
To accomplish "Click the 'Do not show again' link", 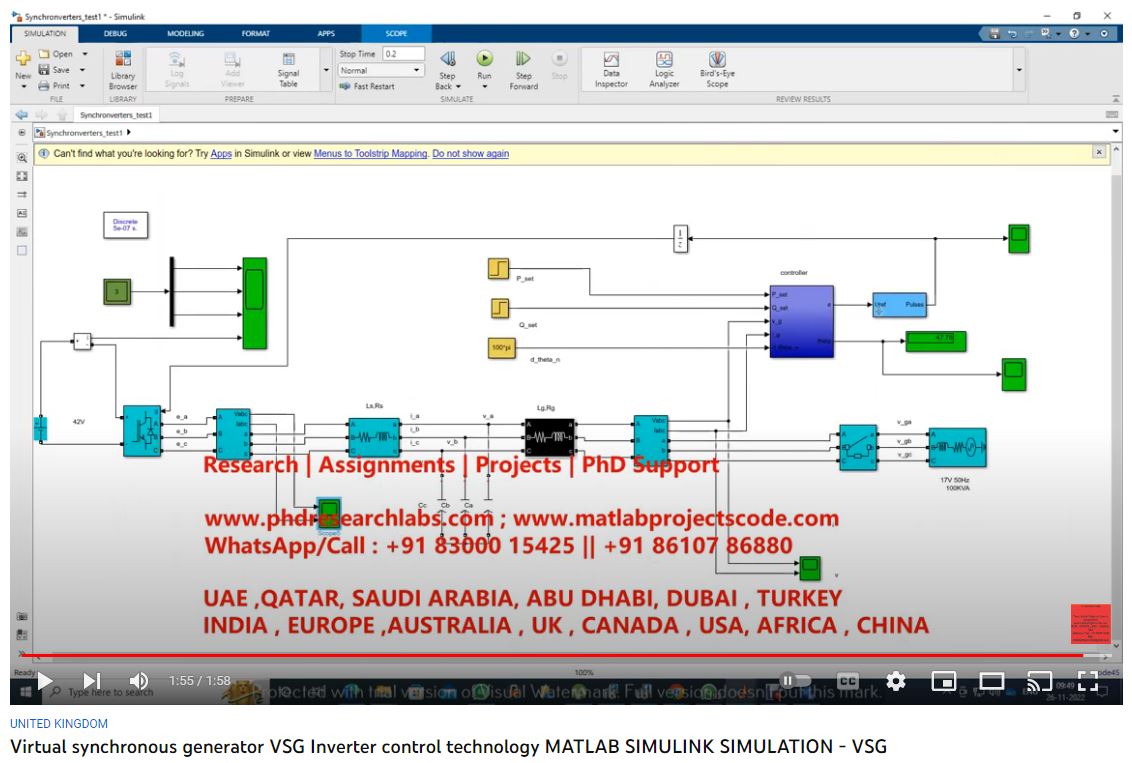I will pos(470,154).
